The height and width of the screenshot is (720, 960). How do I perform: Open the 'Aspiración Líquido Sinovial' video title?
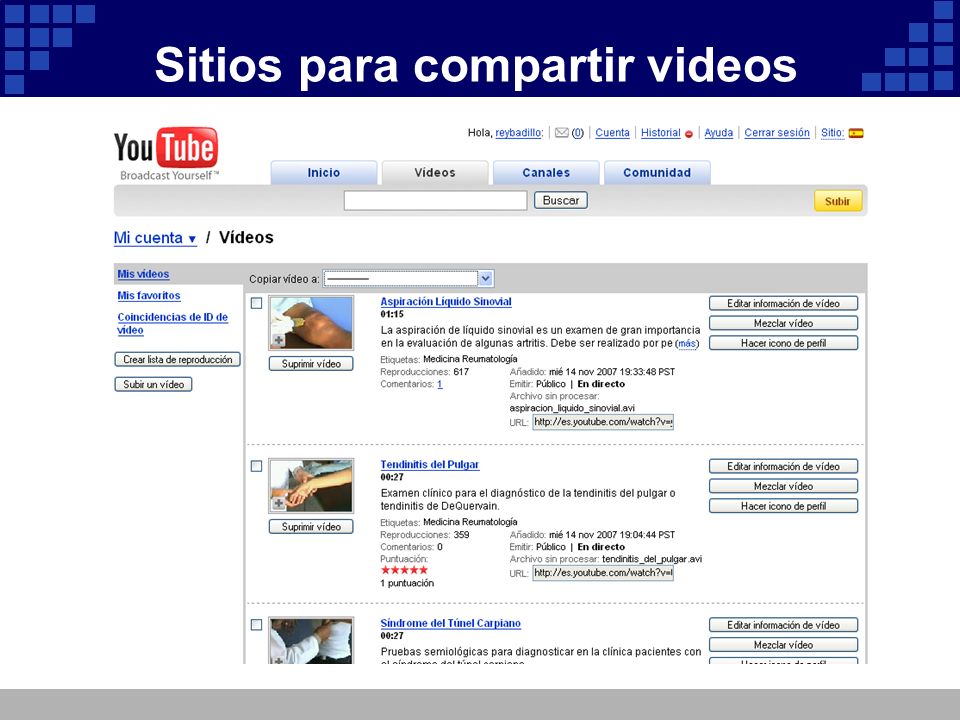click(446, 301)
